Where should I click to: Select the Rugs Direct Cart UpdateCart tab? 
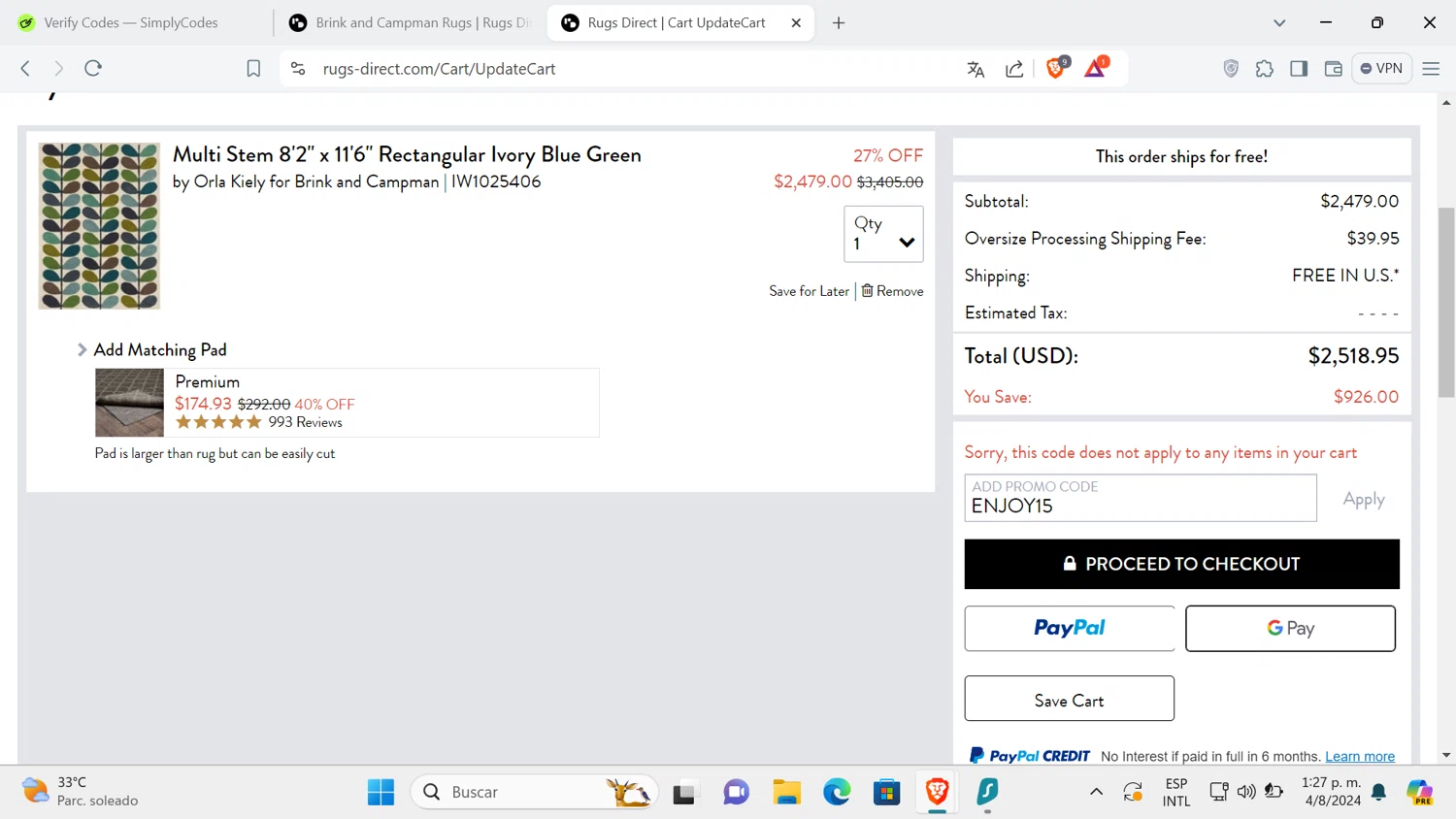coord(677,22)
